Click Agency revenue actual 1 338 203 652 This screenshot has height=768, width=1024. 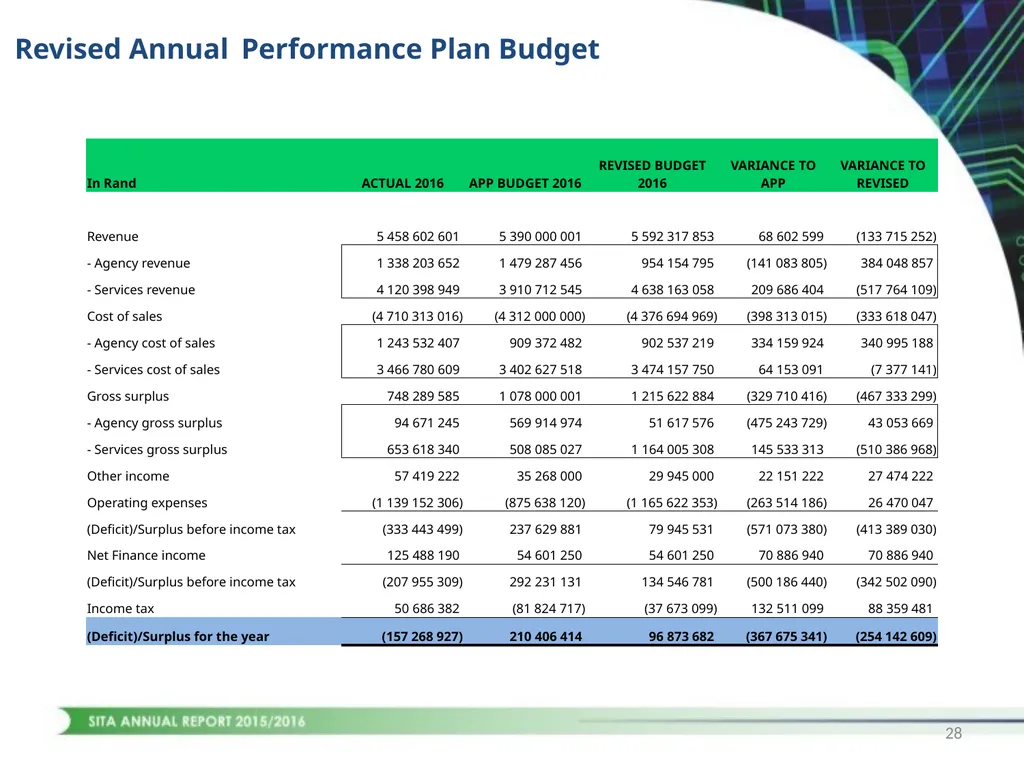[417, 263]
